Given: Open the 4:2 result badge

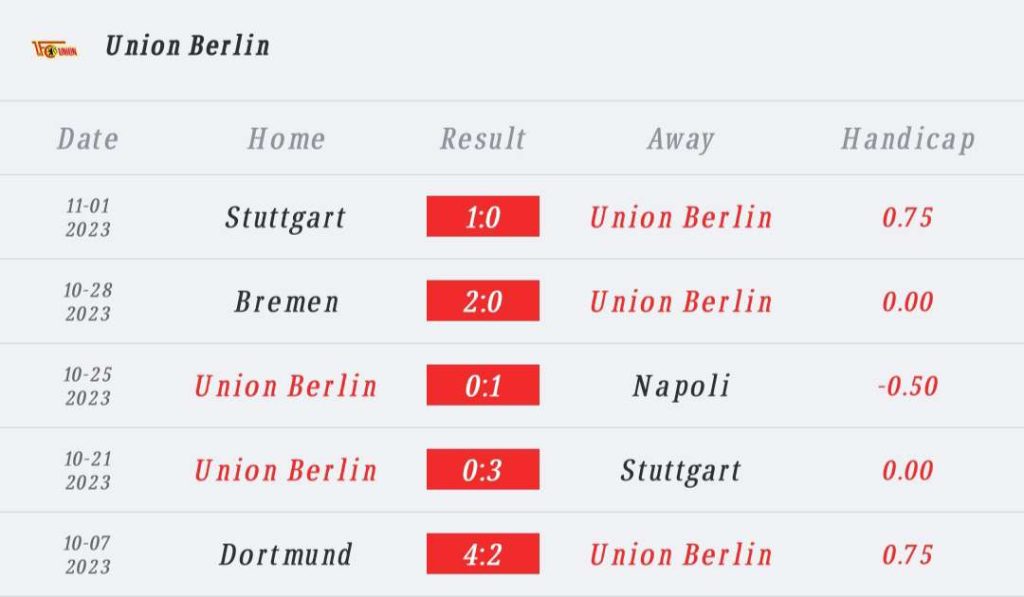Looking at the screenshot, I should (x=483, y=554).
